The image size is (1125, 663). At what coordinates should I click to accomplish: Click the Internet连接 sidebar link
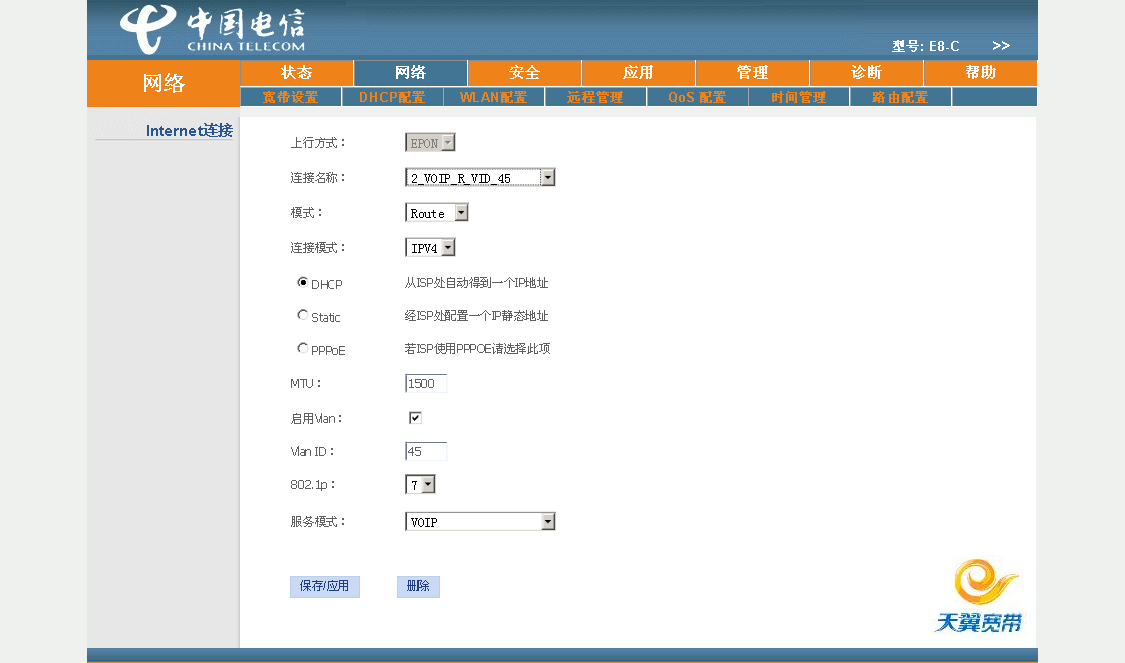click(x=189, y=131)
